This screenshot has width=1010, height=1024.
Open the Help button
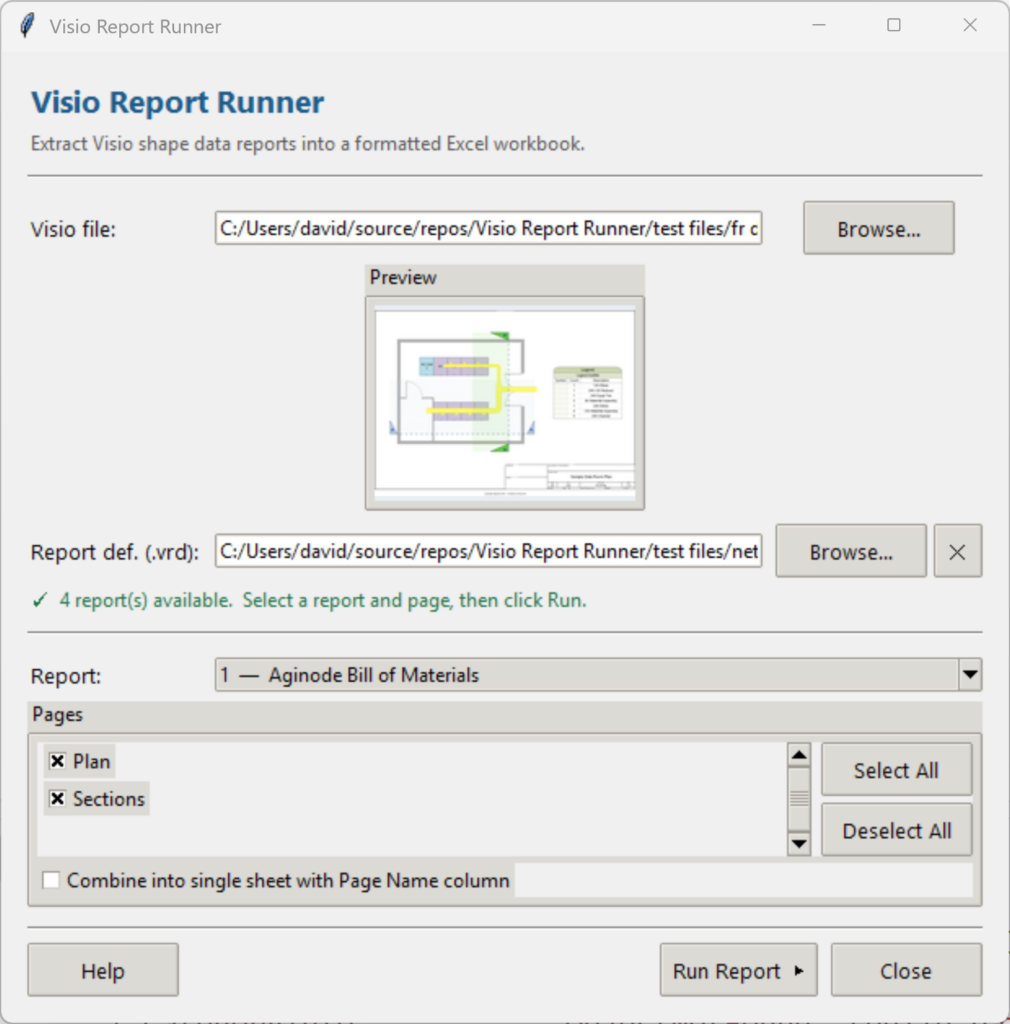coord(103,970)
